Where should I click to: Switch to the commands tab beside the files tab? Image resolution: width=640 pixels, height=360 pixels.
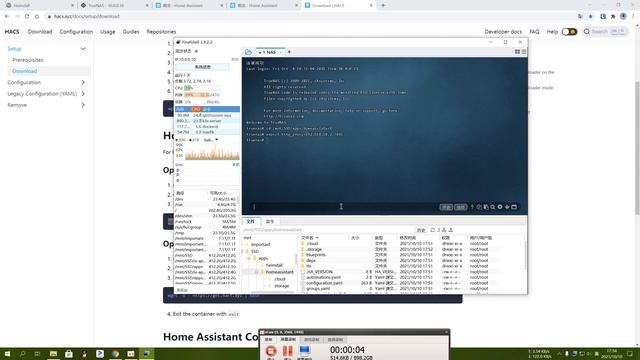click(270, 221)
